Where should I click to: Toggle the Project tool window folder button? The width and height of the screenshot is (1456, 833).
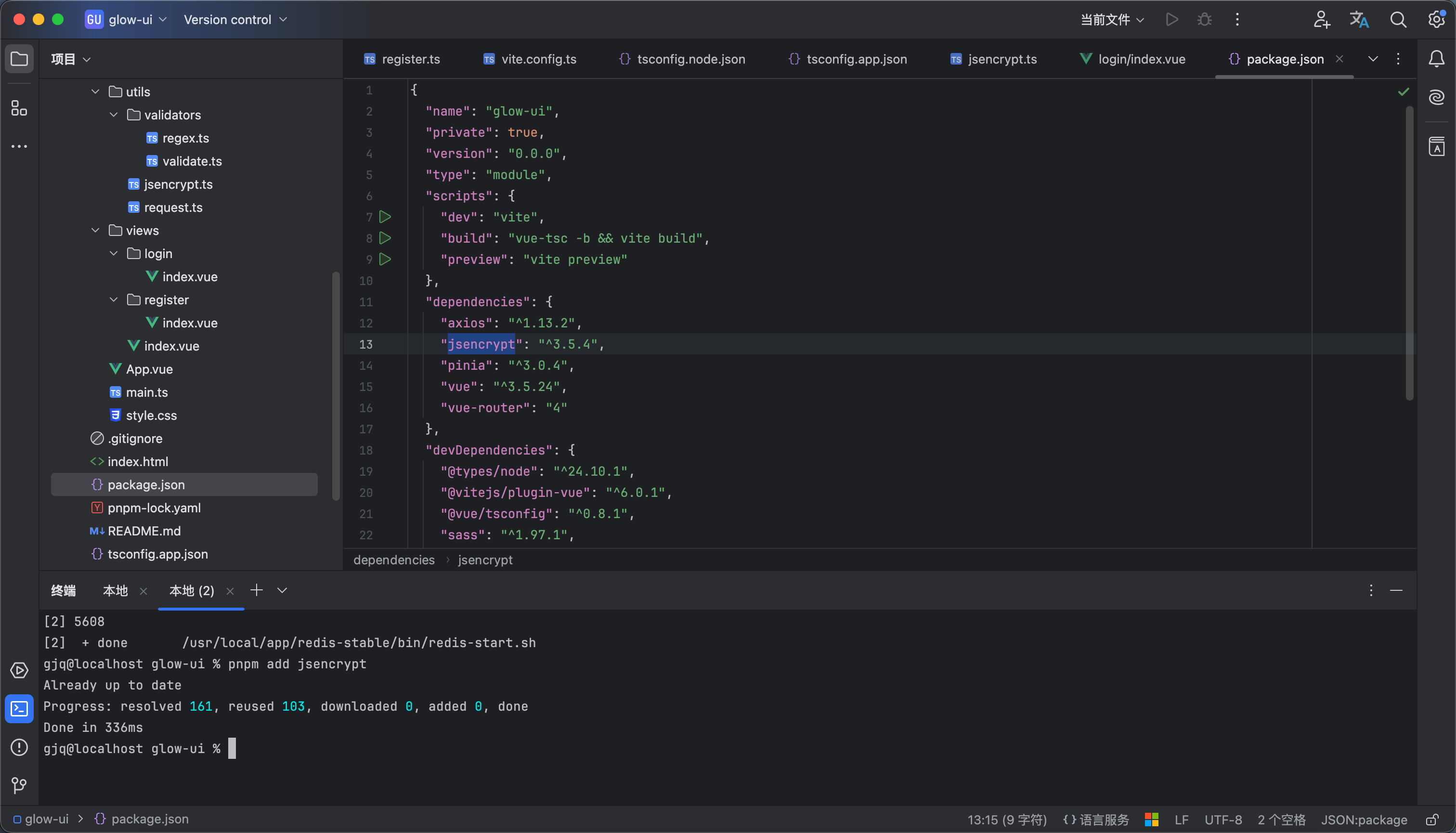tap(19, 58)
